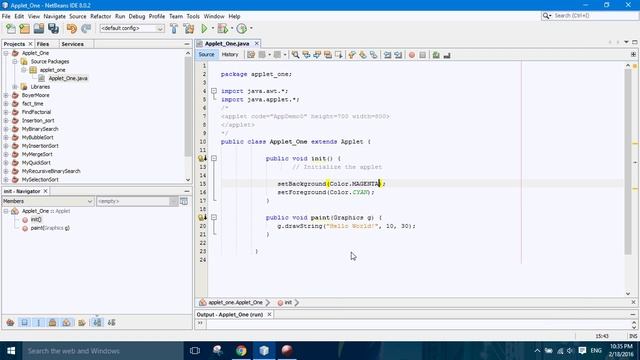This screenshot has height=360, width=640.
Task: Click the Next Bookmark icon
Action: tap(363, 55)
